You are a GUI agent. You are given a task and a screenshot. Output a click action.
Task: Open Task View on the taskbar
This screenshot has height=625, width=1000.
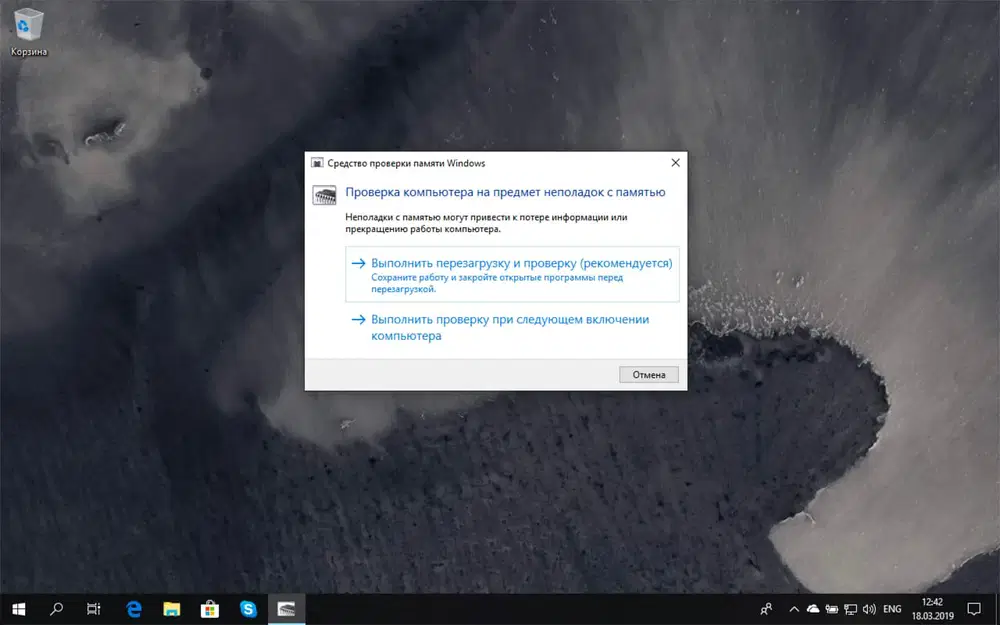click(94, 609)
